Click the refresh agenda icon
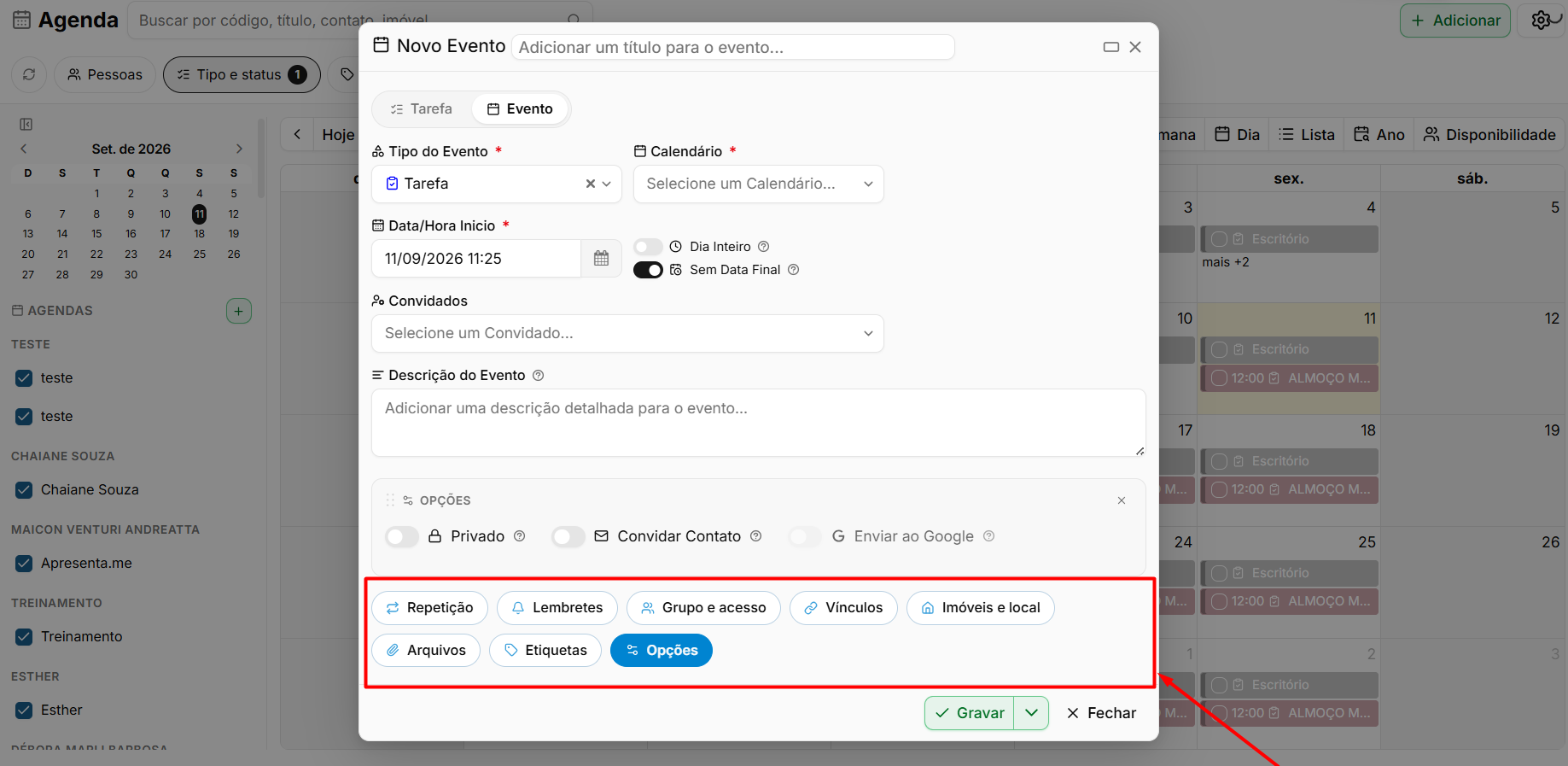This screenshot has height=766, width=1568. click(x=29, y=74)
